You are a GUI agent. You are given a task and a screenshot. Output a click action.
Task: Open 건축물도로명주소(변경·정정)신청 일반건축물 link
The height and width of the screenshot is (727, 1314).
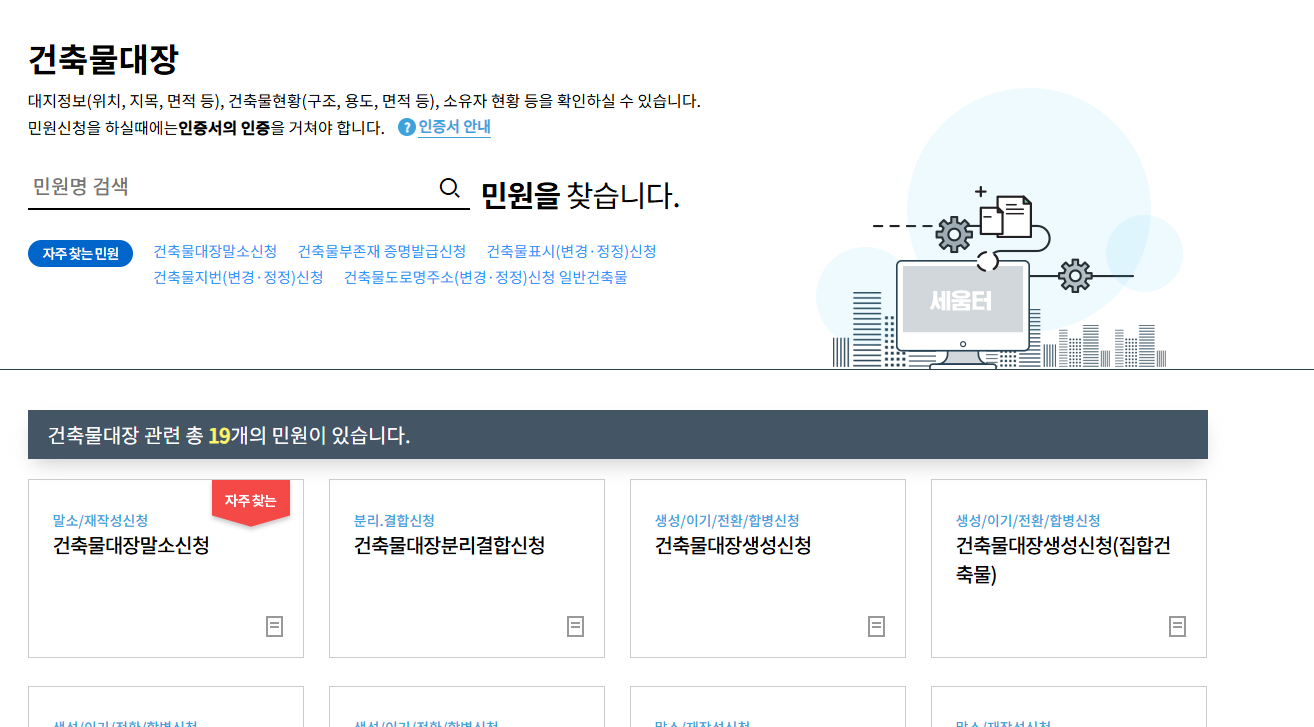pos(485,277)
